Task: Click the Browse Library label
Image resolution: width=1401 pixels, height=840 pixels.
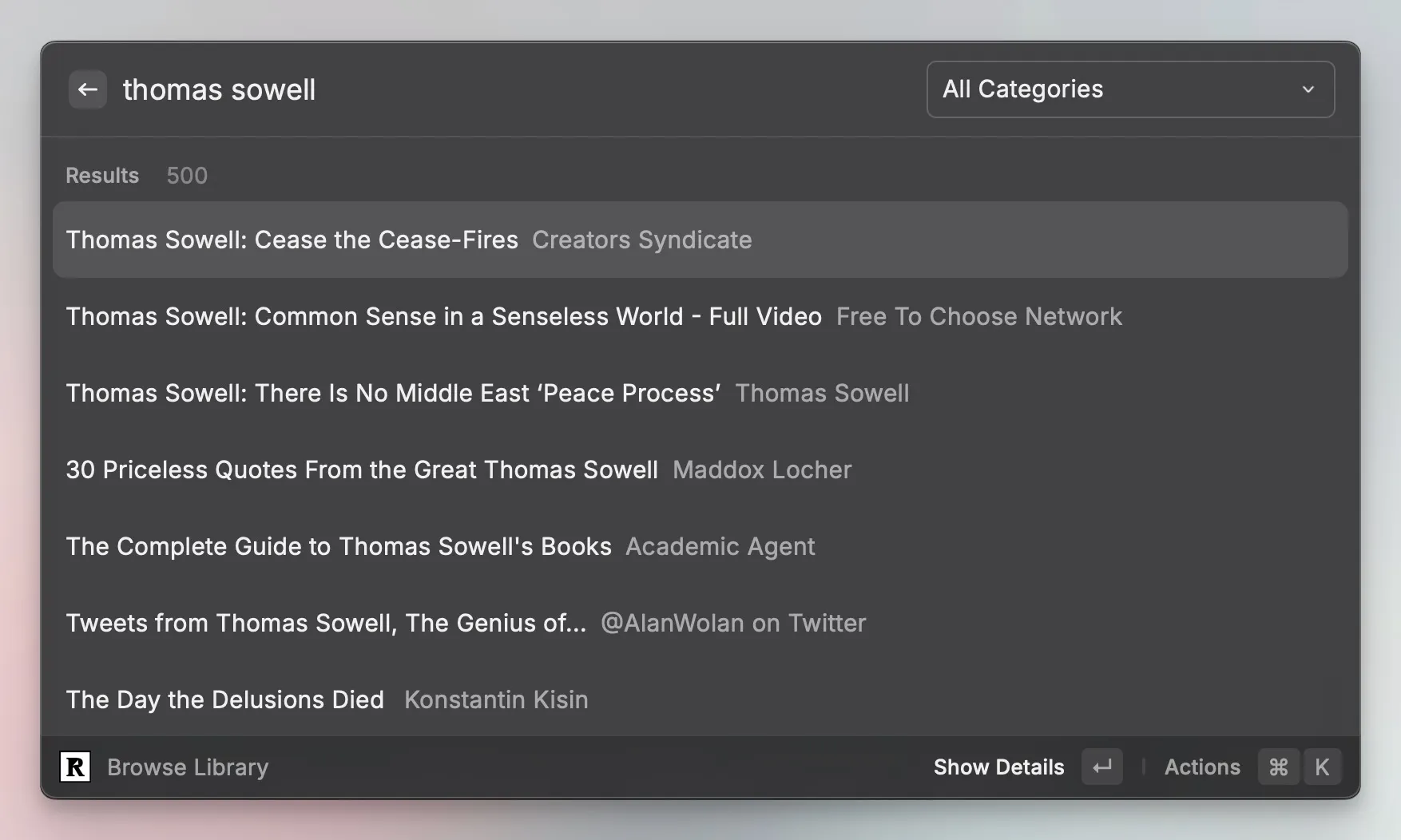Action: coord(188,767)
